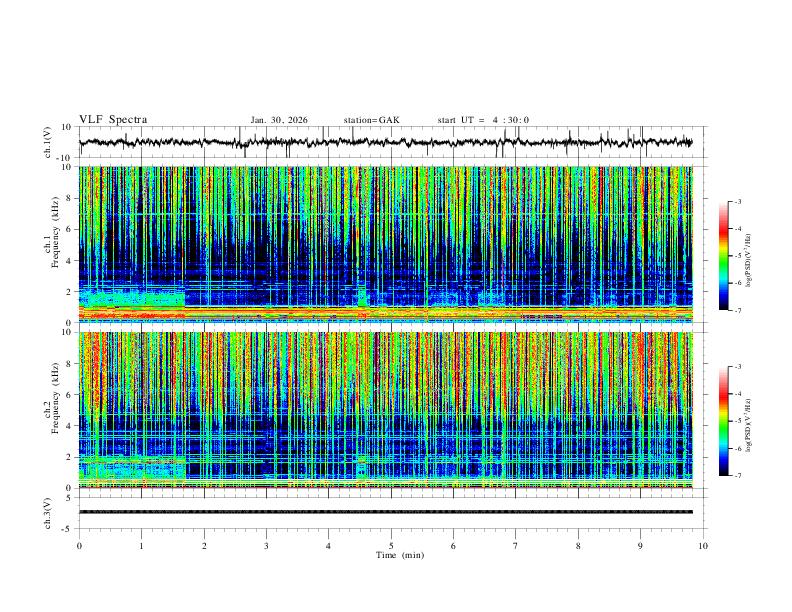Click the 'ch.3(V)' axis label
Image resolution: width=792 pixels, height=612 pixels.
tap(48, 513)
